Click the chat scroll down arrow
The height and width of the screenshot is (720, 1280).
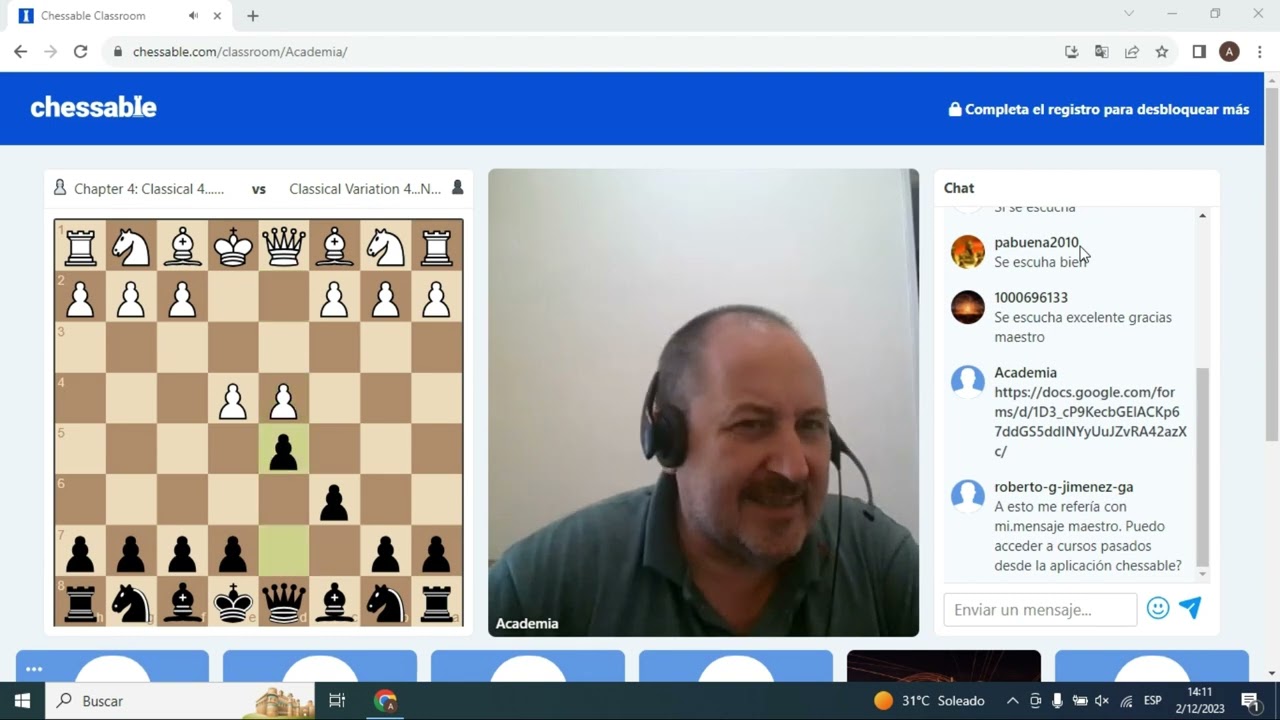point(1202,574)
